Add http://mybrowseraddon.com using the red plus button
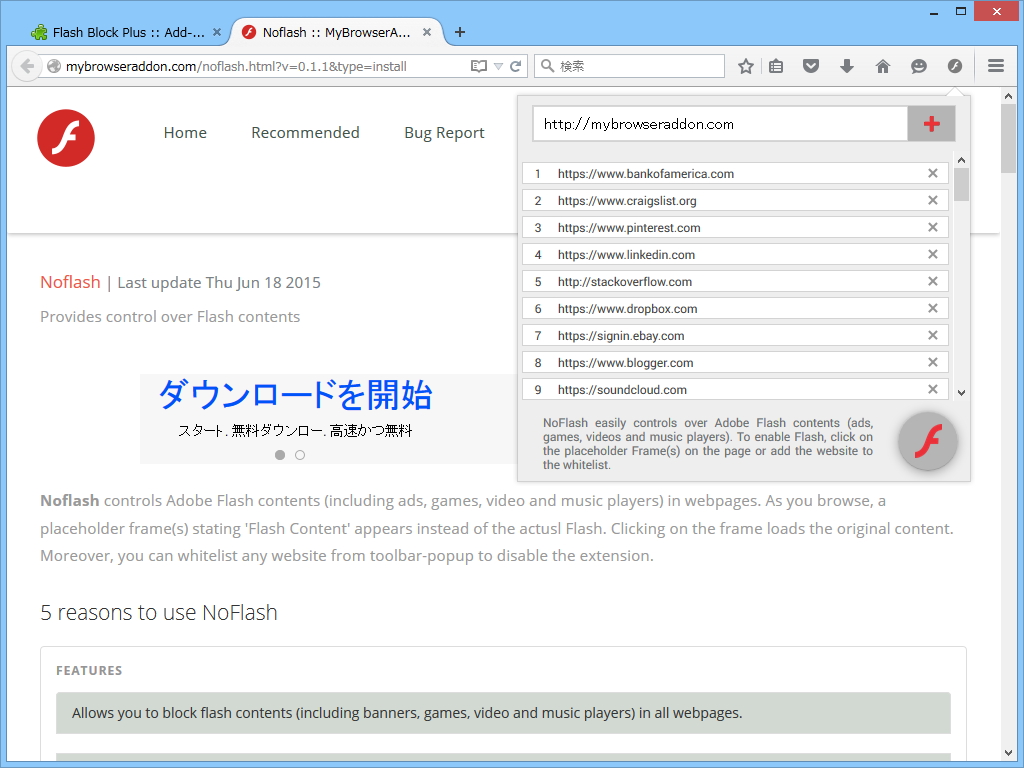Image resolution: width=1024 pixels, height=768 pixels. coord(930,123)
